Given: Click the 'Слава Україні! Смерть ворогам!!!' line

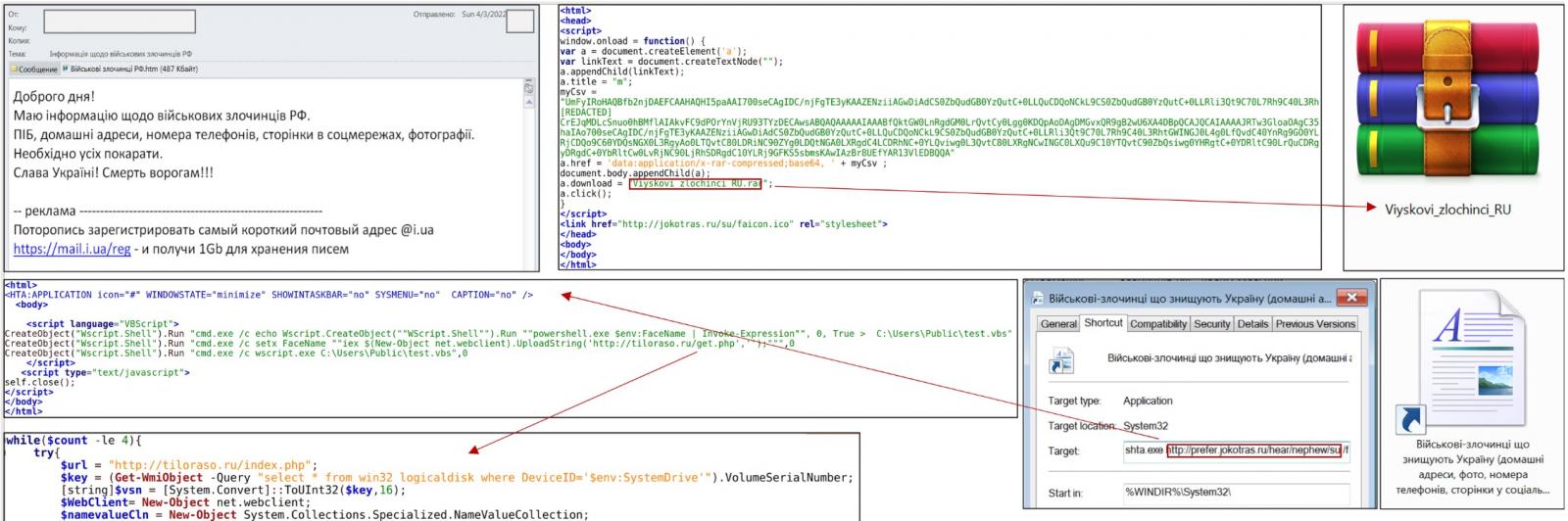Looking at the screenshot, I should (113, 173).
